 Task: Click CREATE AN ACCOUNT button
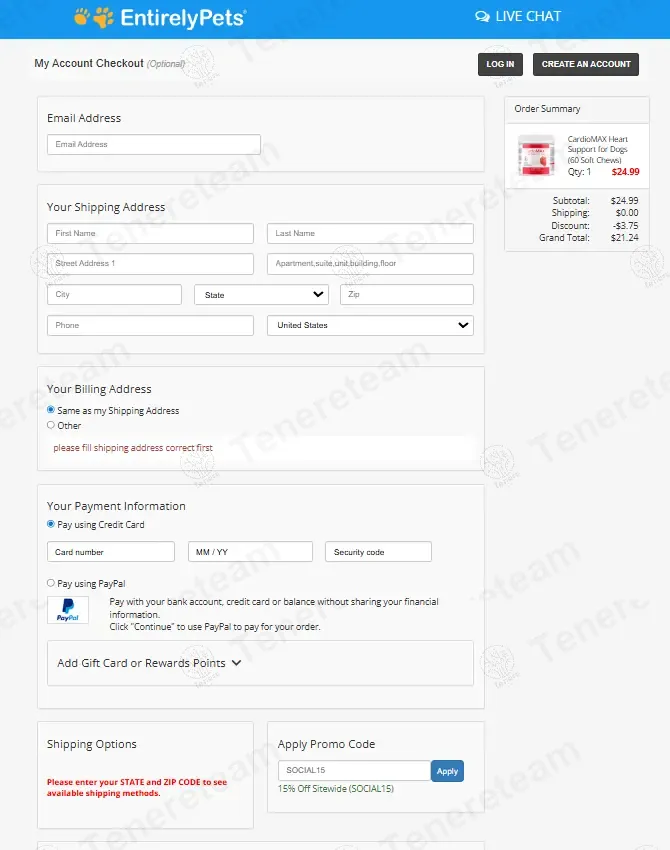586,64
